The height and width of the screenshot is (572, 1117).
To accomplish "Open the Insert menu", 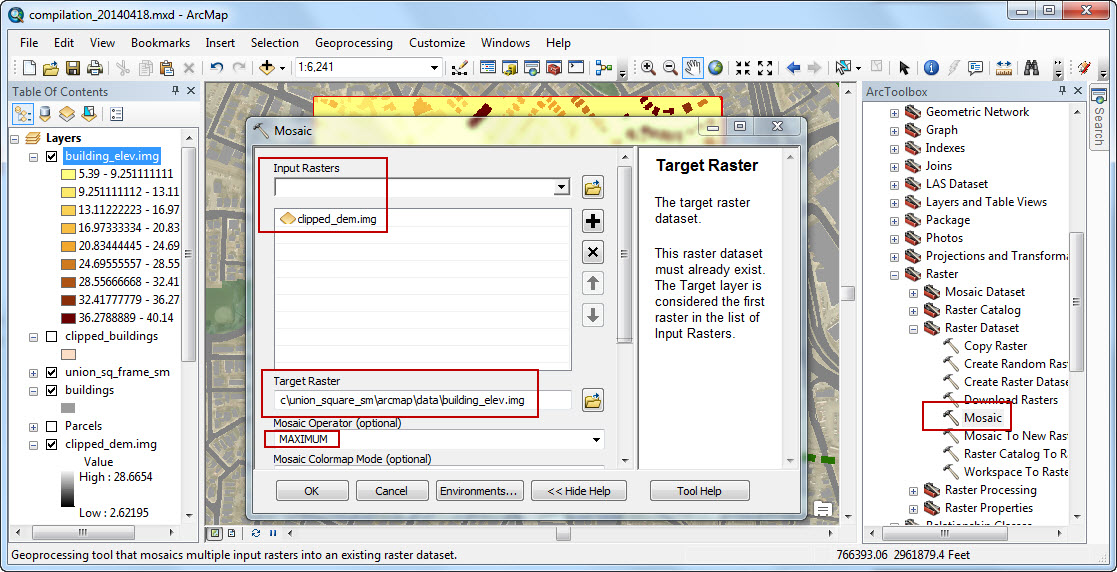I will point(220,43).
